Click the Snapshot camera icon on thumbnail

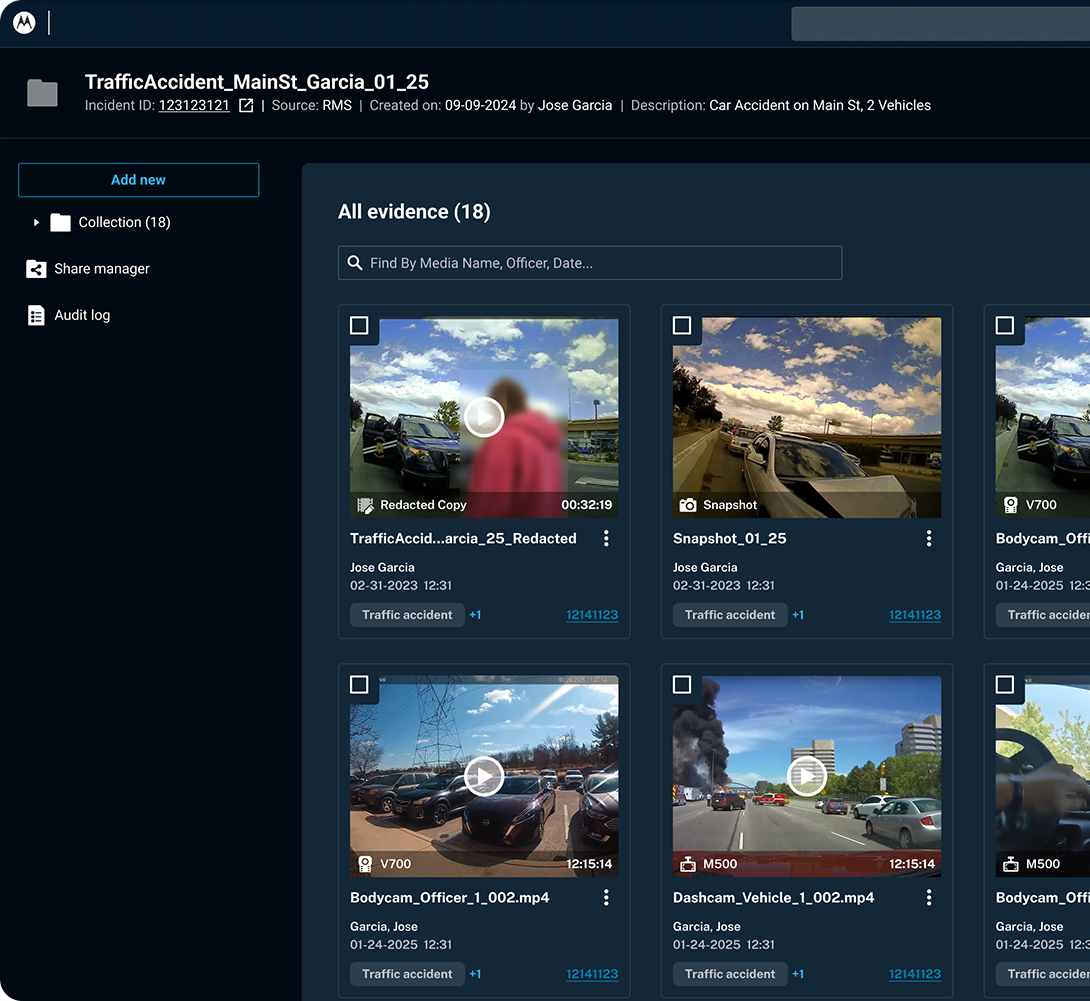[x=688, y=505]
